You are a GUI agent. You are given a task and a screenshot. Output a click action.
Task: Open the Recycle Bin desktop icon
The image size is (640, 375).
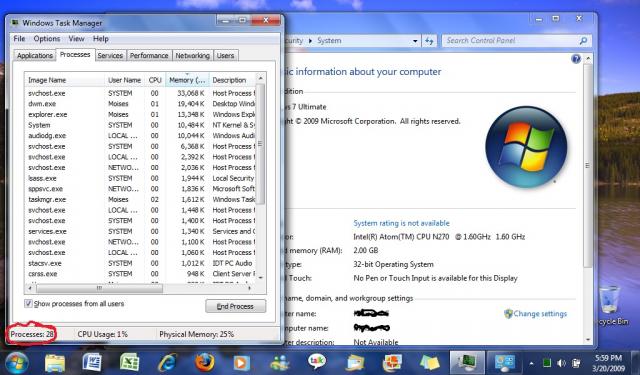(611, 305)
